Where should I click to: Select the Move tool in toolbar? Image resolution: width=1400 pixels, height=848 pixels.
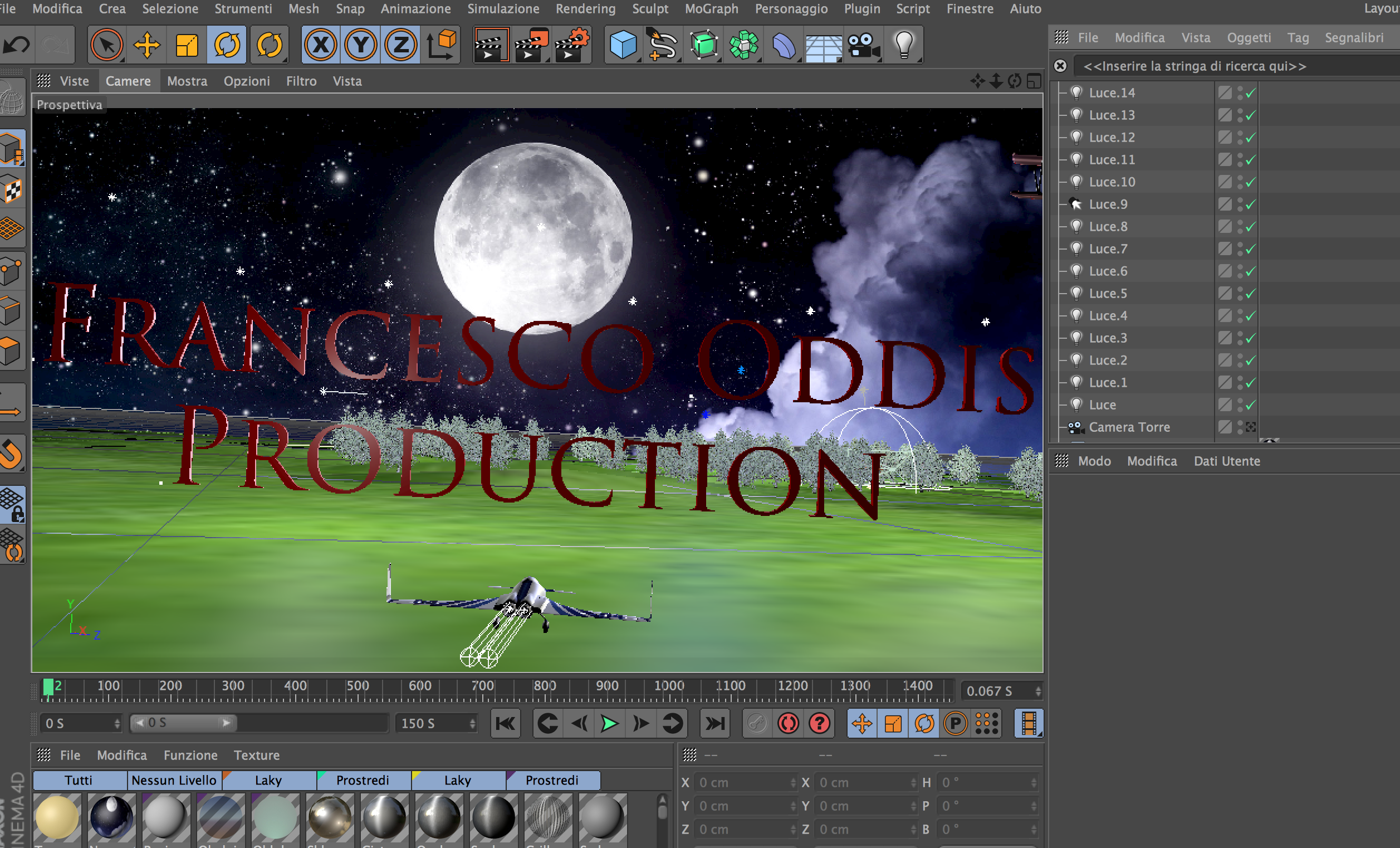(x=146, y=45)
